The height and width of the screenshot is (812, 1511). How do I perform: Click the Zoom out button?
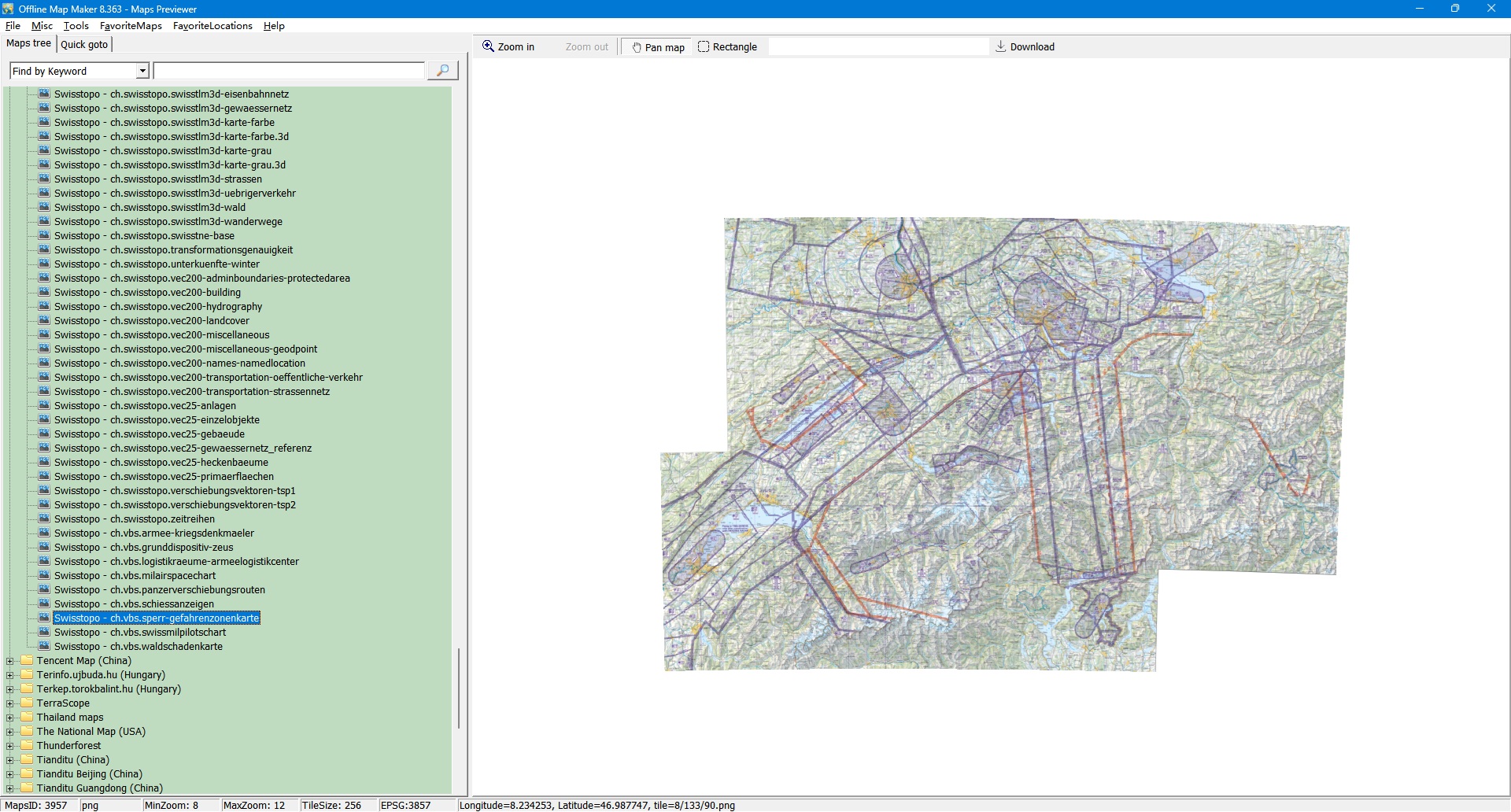tap(586, 47)
